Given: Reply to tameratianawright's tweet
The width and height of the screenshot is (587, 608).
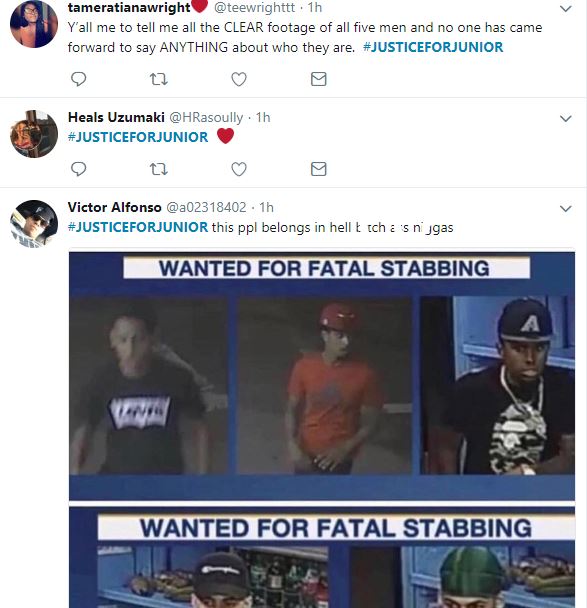Looking at the screenshot, I should [x=79, y=79].
